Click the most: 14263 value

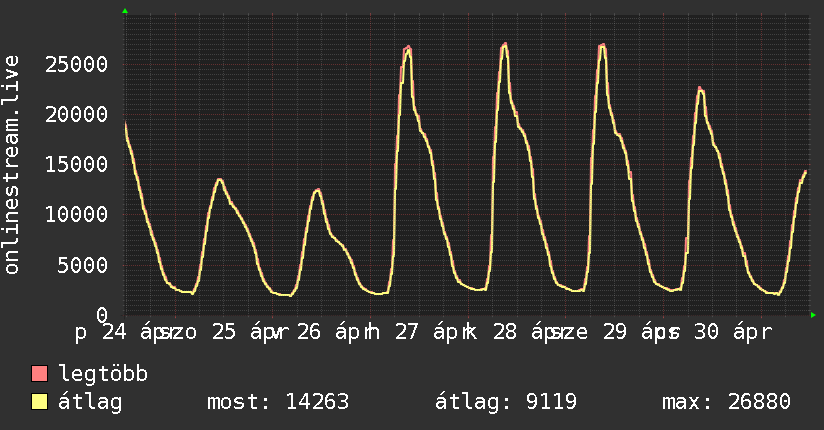click(x=278, y=402)
